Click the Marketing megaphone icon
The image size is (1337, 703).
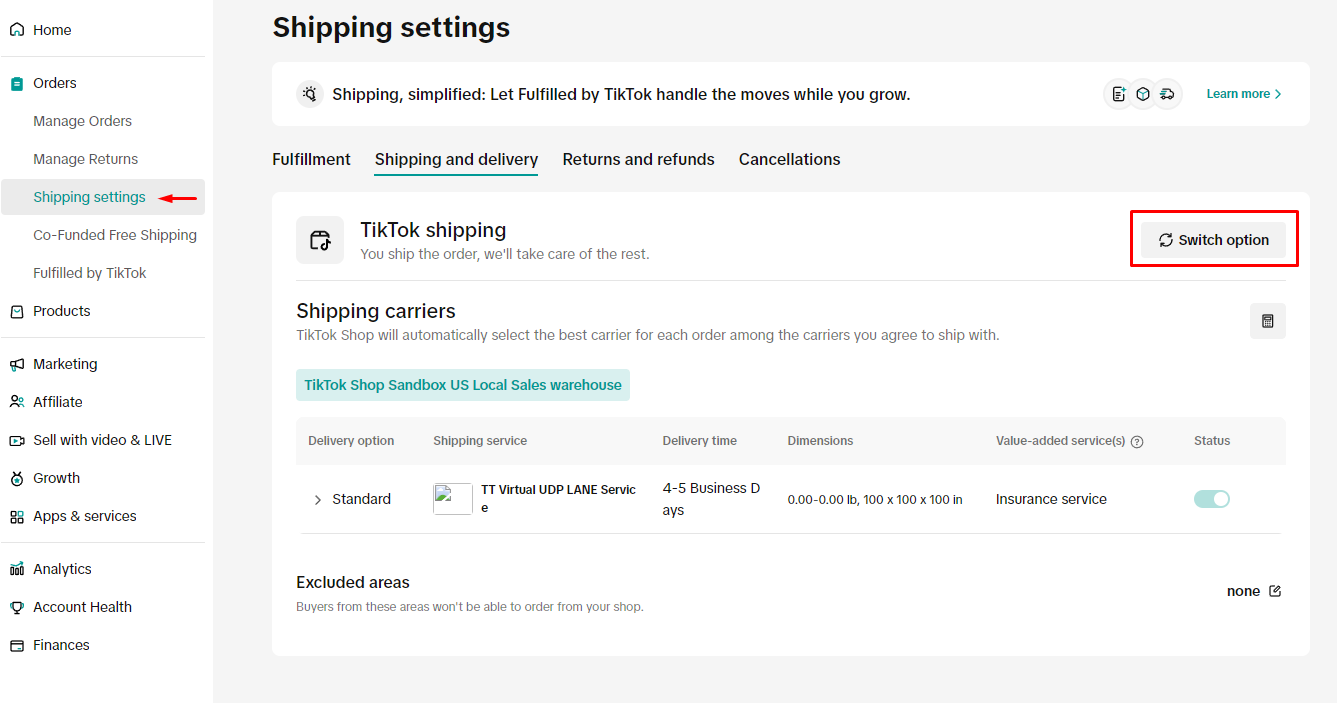tap(17, 364)
